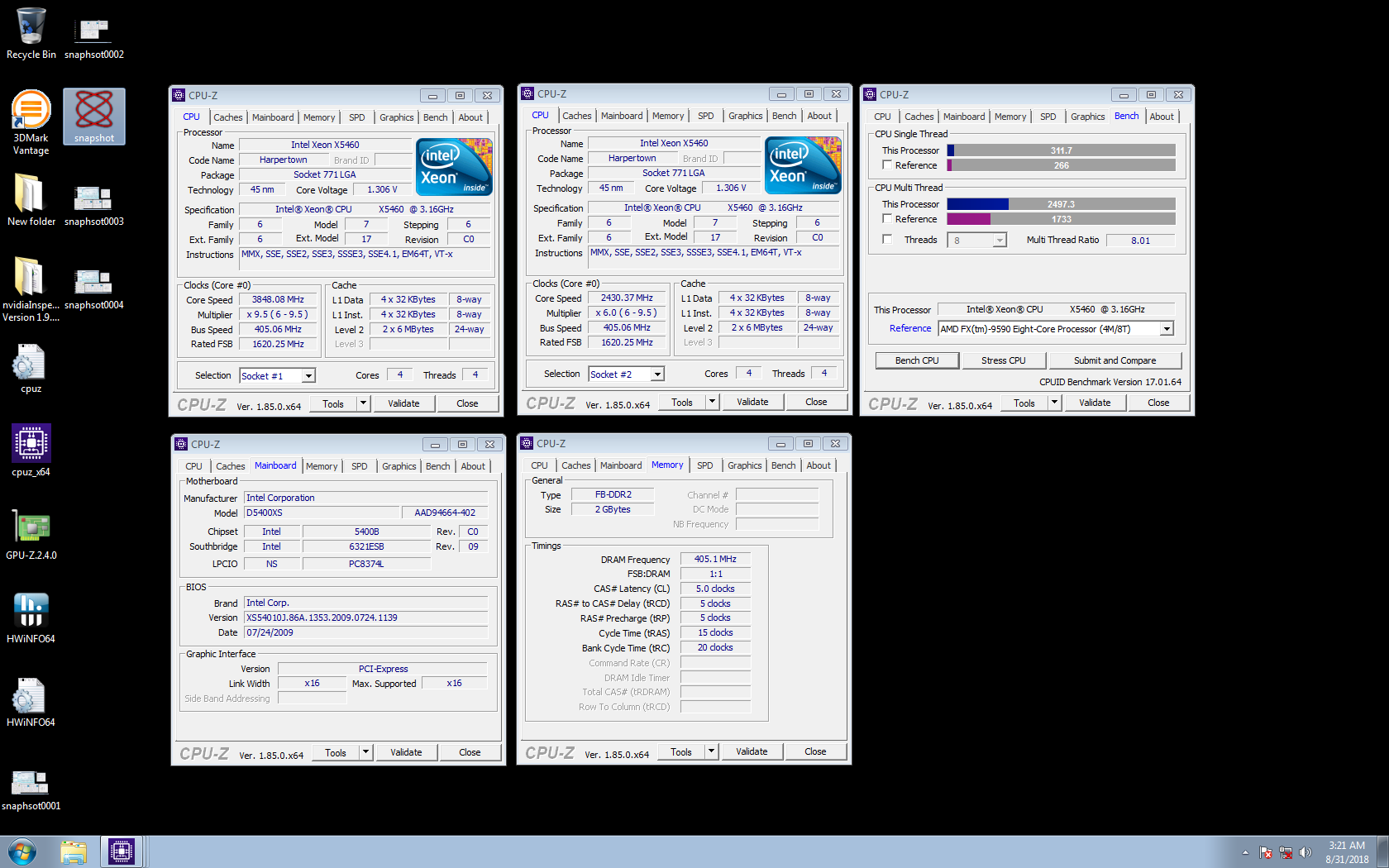
Task: Click the Multi Thread Ratio field 8.01
Action: click(x=1141, y=241)
